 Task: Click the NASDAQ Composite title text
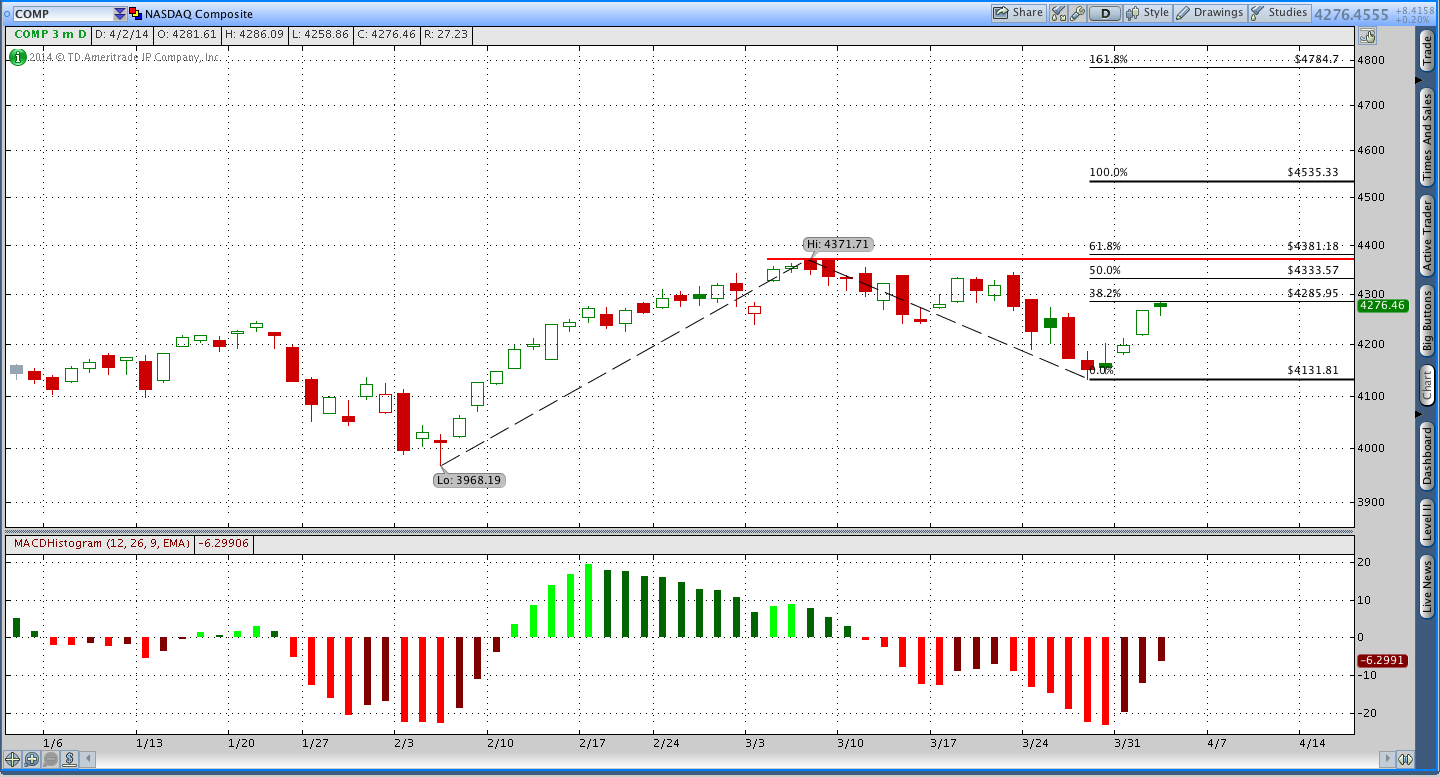[x=199, y=14]
